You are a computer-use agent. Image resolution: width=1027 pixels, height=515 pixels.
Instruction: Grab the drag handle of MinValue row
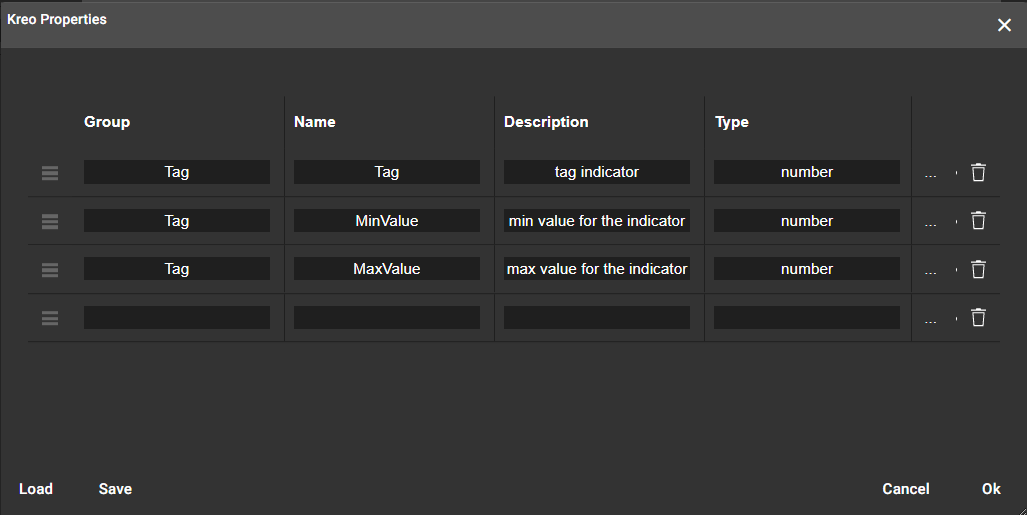(x=50, y=221)
